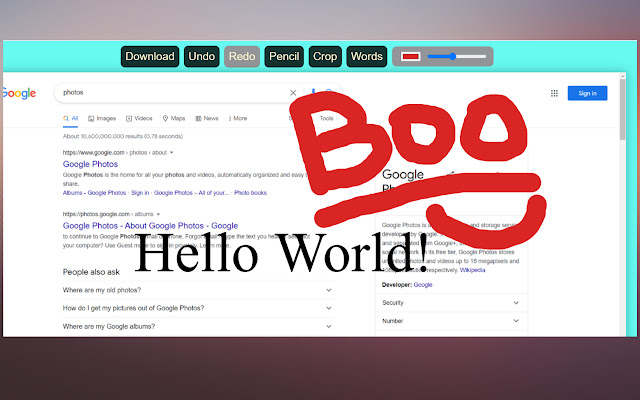Activate the Crop tool
This screenshot has width=640, height=400.
[325, 56]
